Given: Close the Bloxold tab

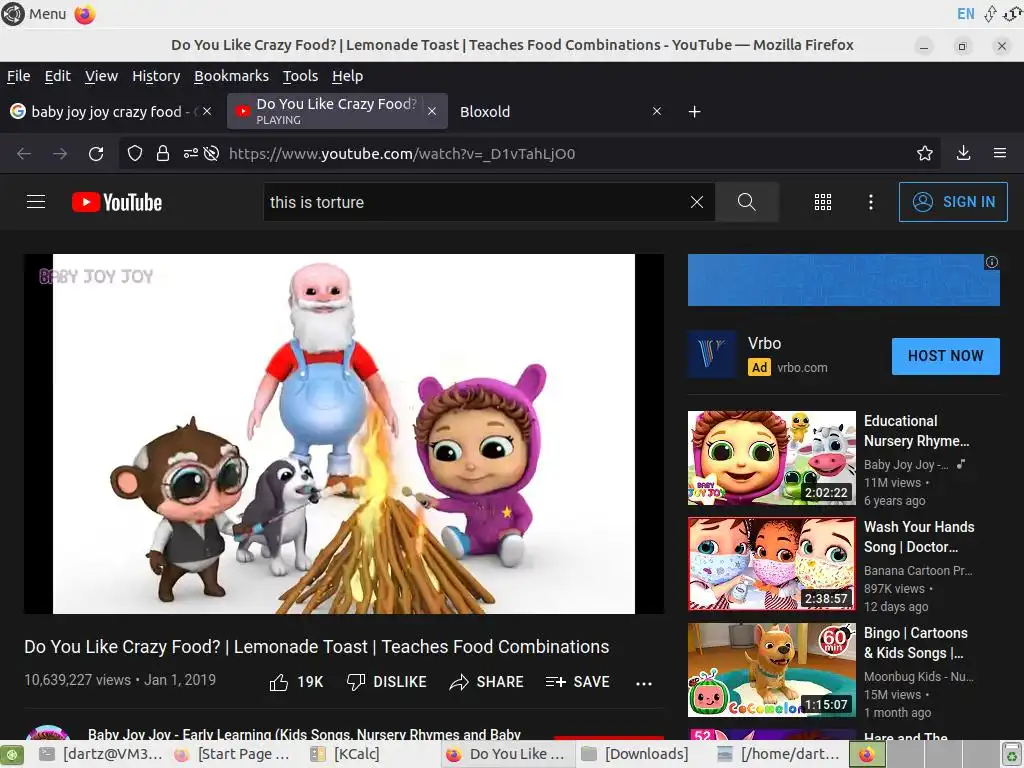Looking at the screenshot, I should coord(657,112).
